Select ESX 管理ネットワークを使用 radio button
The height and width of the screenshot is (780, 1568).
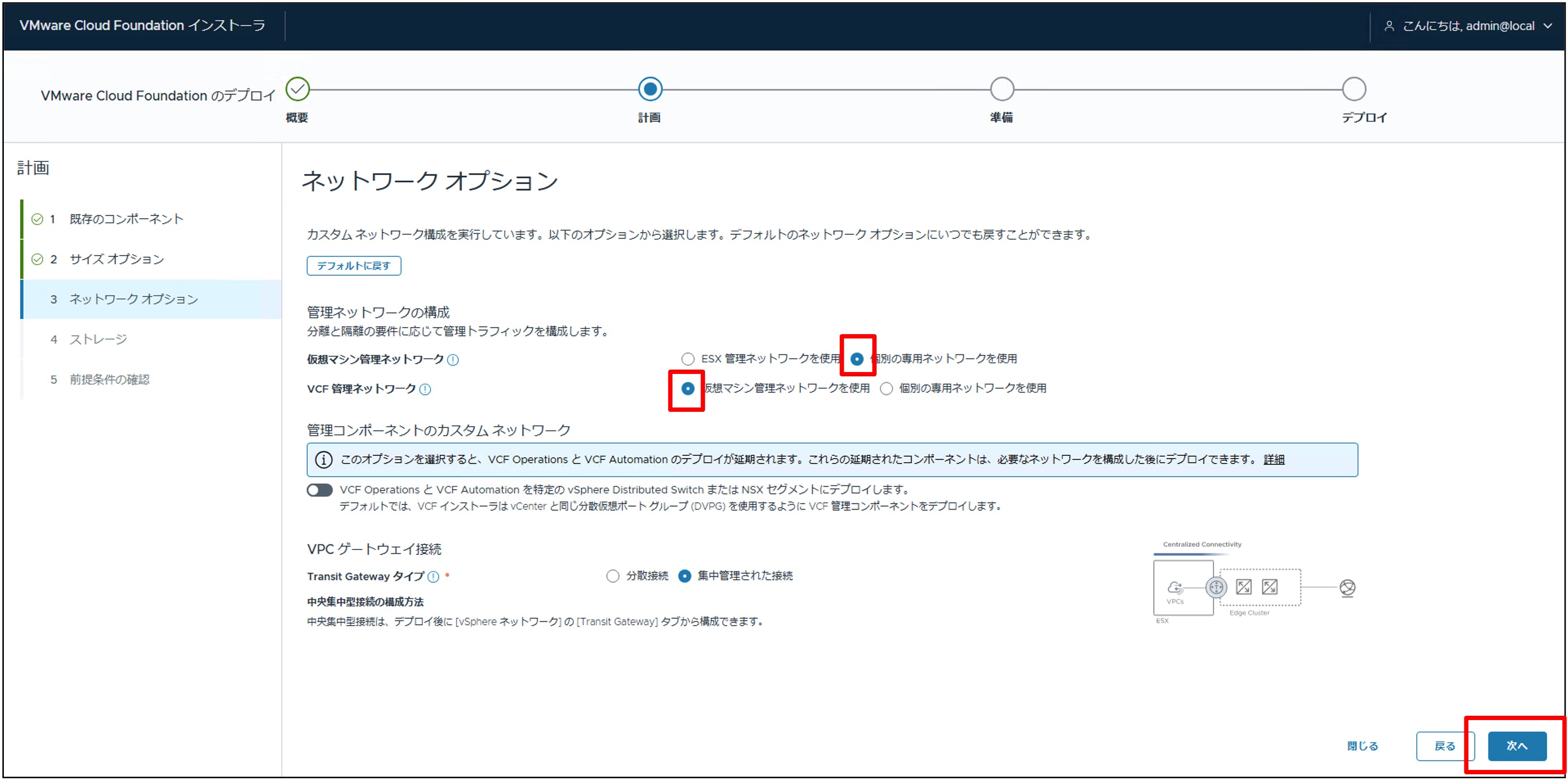688,359
